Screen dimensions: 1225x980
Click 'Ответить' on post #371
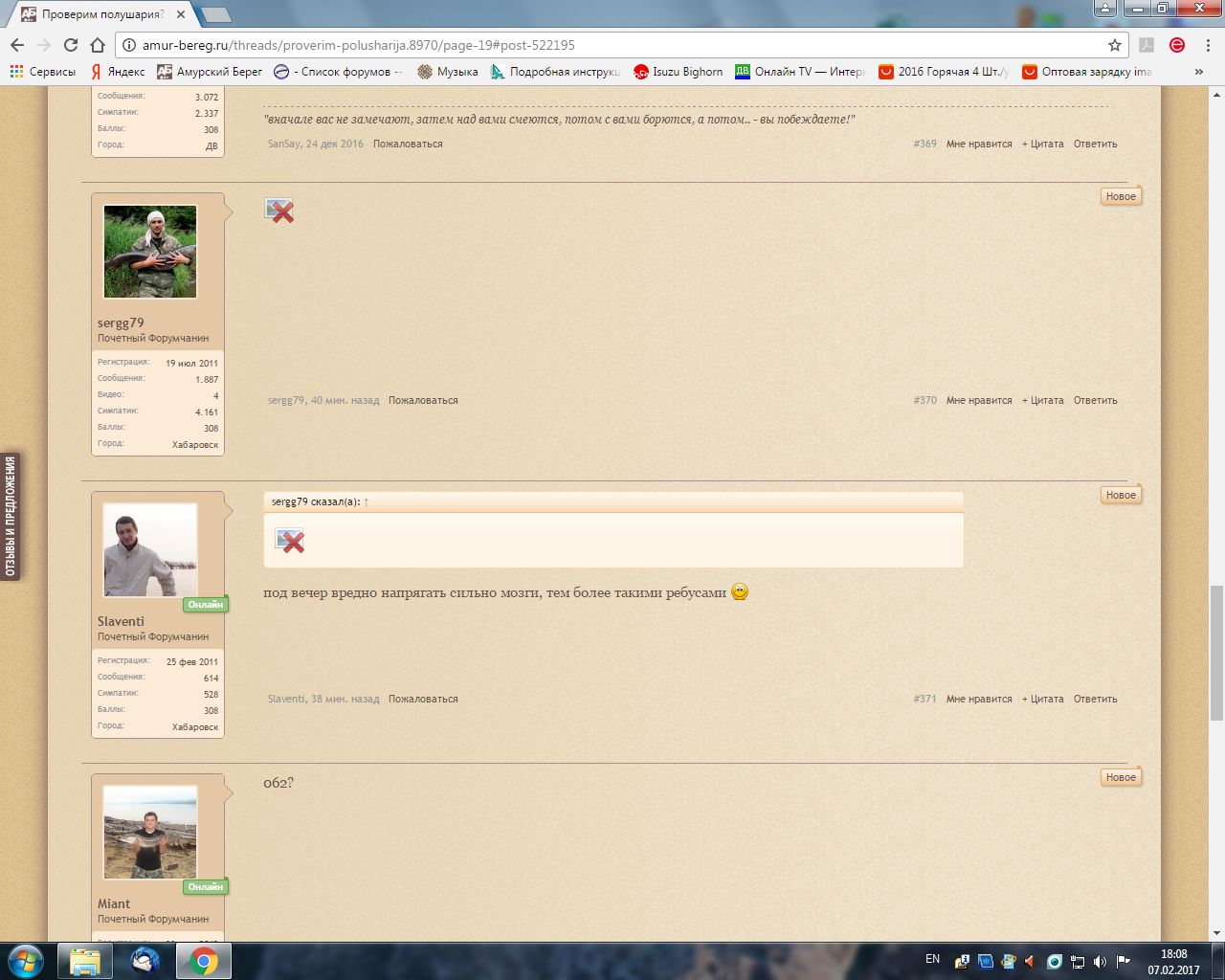pyautogui.click(x=1095, y=700)
